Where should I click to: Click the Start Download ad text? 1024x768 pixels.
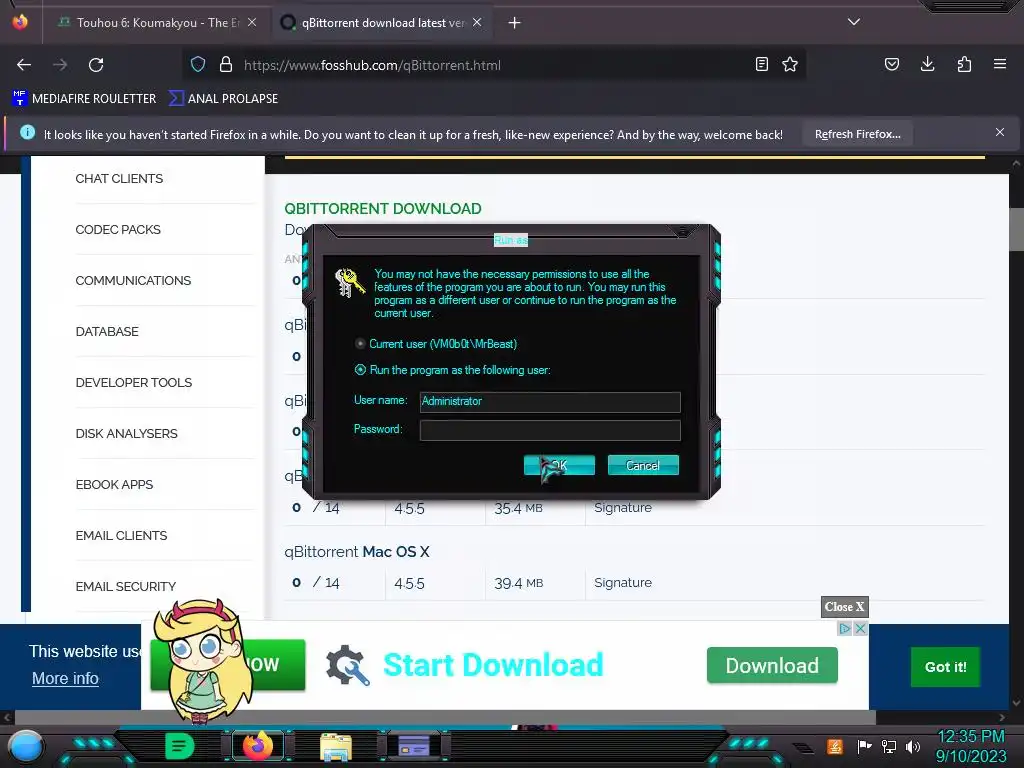click(x=493, y=665)
